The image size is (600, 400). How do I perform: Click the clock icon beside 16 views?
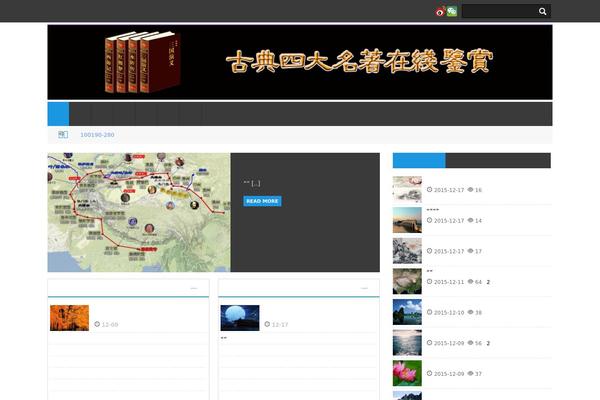pyautogui.click(x=429, y=189)
